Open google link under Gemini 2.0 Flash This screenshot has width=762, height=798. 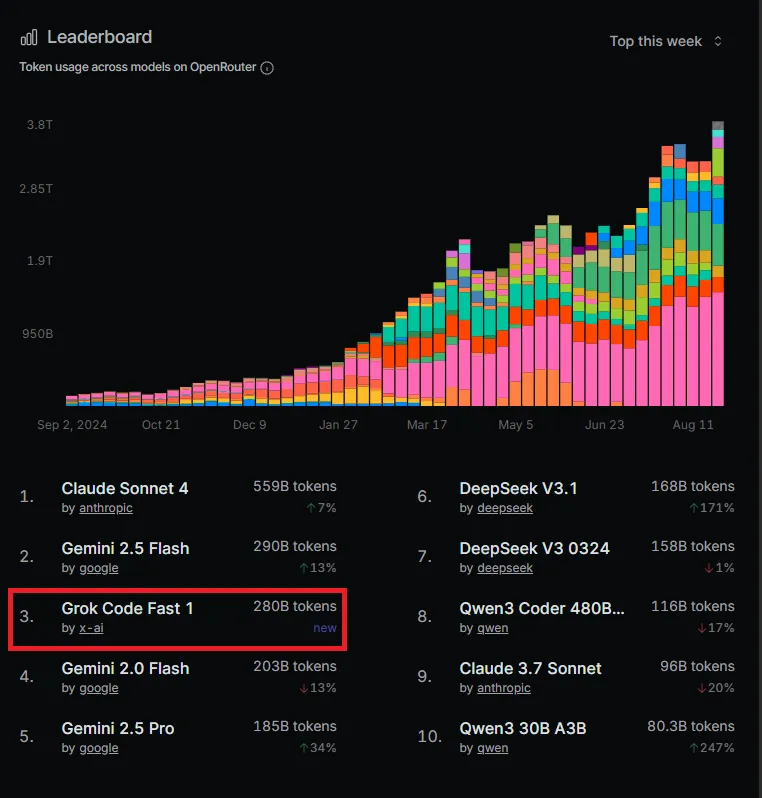click(x=99, y=688)
